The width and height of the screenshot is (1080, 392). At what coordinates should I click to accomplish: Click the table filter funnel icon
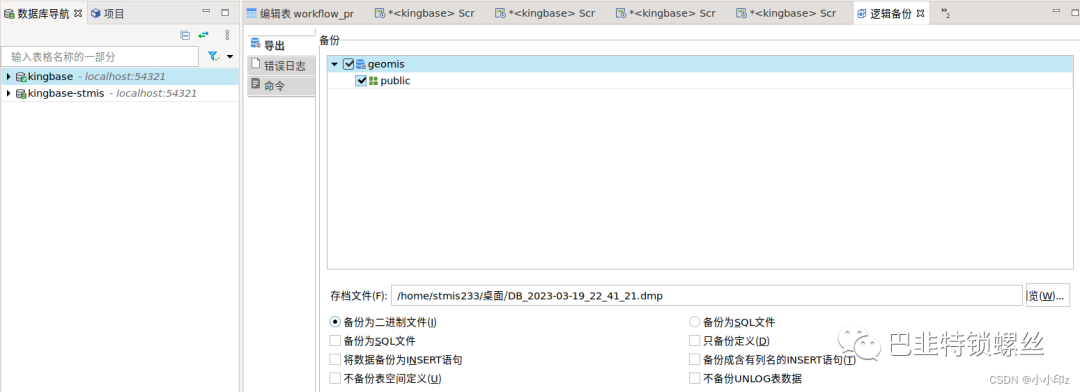214,56
